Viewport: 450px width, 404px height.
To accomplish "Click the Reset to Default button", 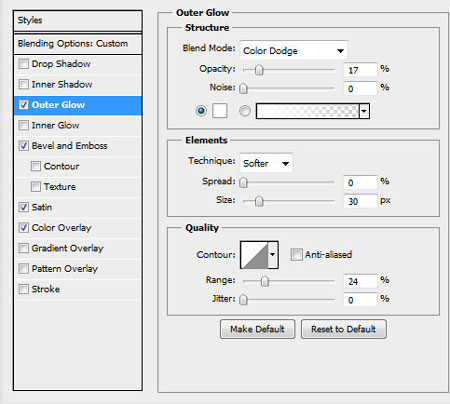I will point(344,329).
